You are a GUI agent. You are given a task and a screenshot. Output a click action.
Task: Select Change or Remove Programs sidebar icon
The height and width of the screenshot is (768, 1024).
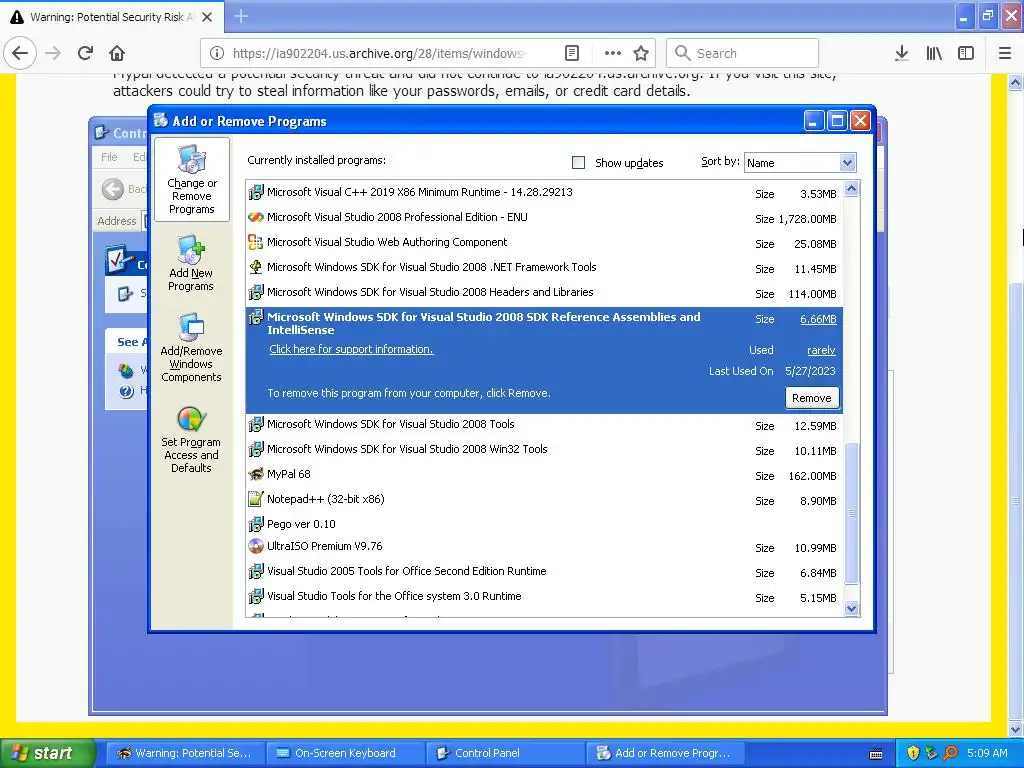coord(192,180)
